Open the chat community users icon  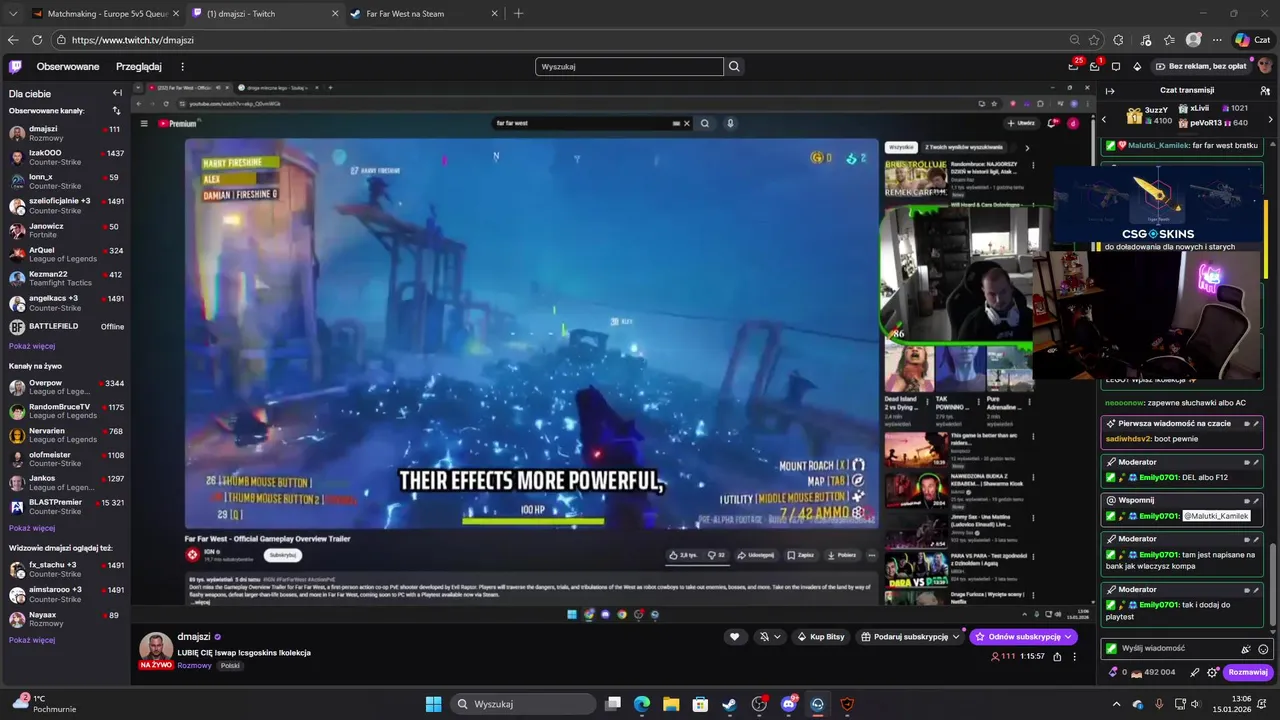pyautogui.click(x=1265, y=90)
